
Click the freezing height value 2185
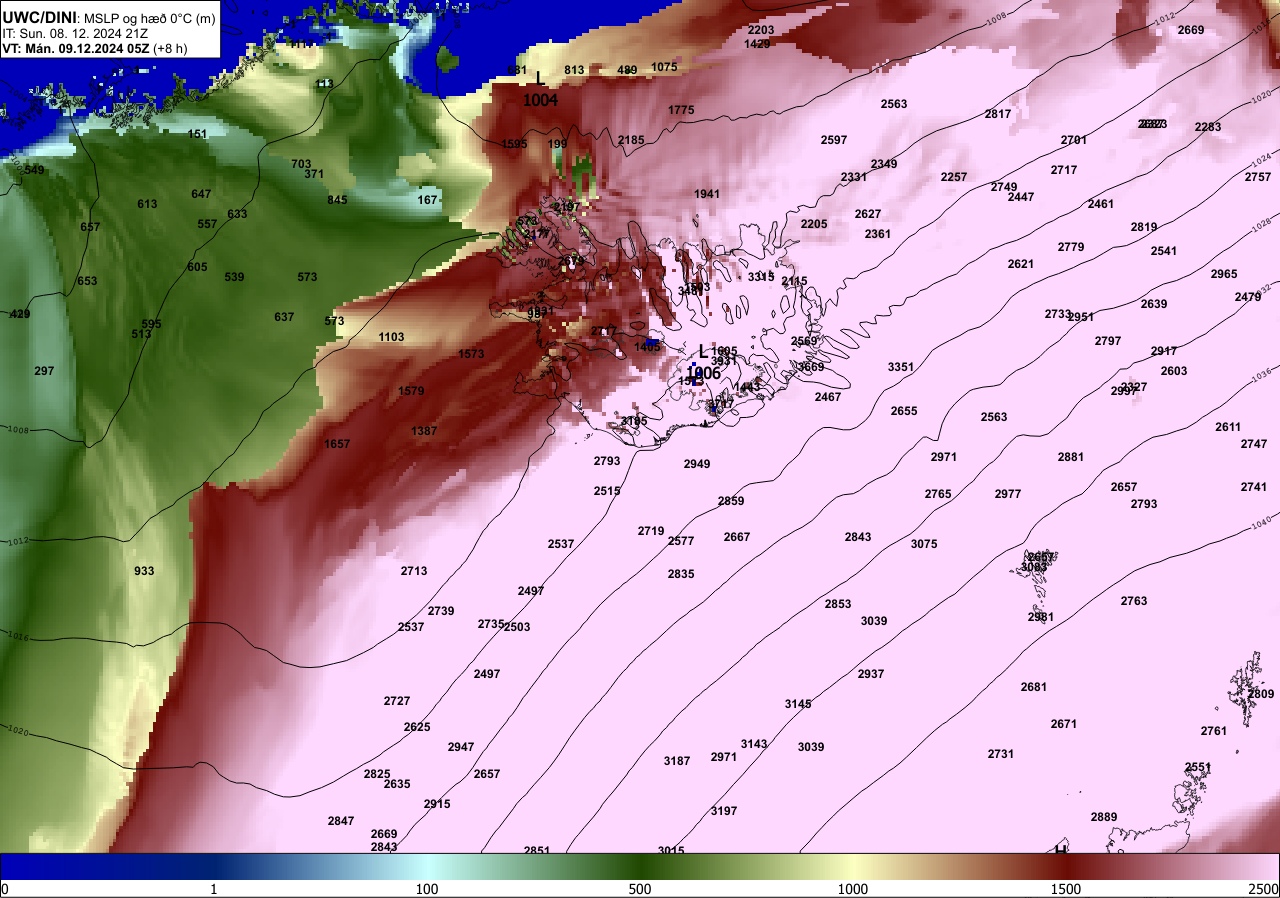pos(631,140)
